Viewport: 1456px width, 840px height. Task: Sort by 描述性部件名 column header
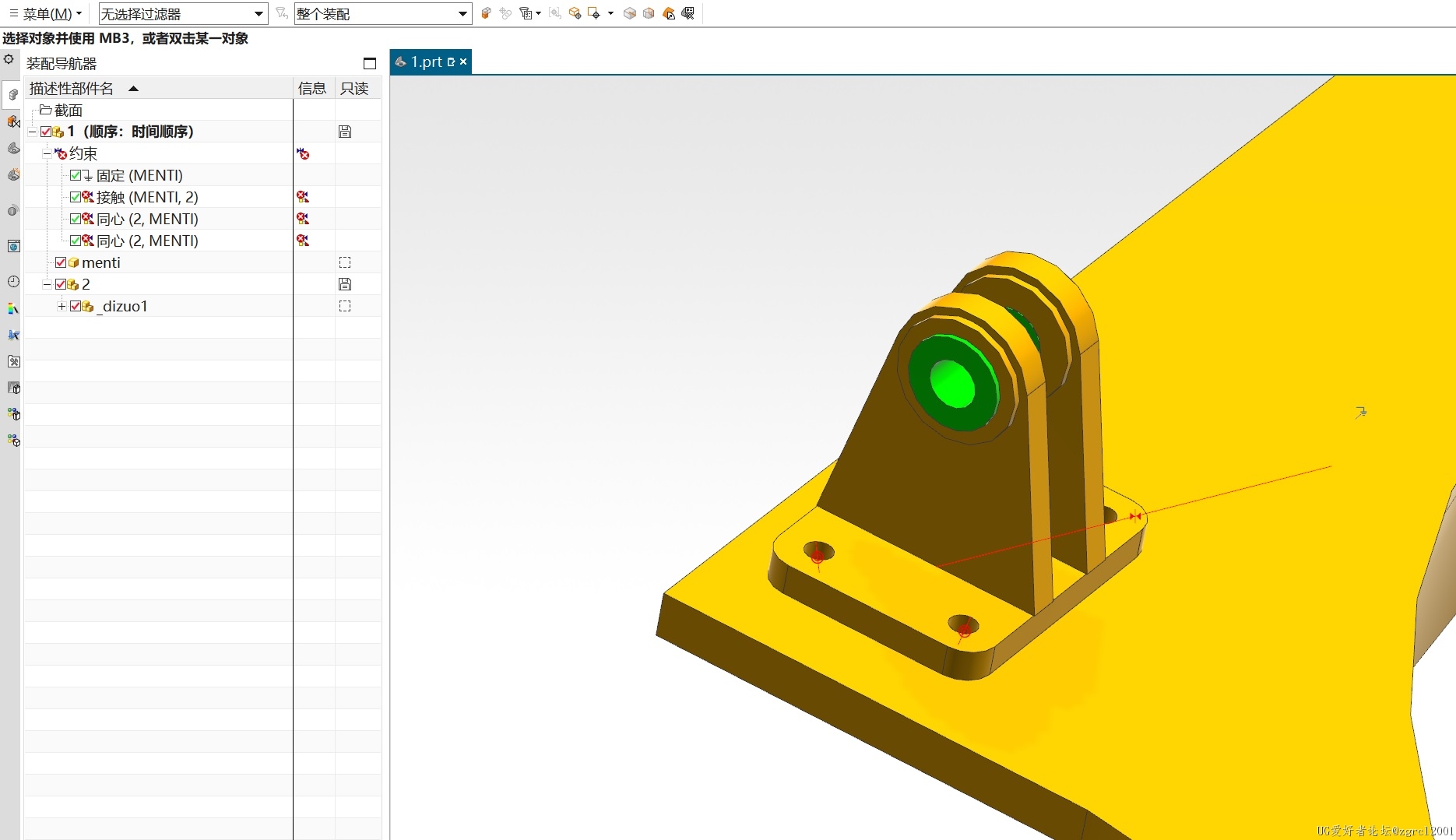click(159, 88)
